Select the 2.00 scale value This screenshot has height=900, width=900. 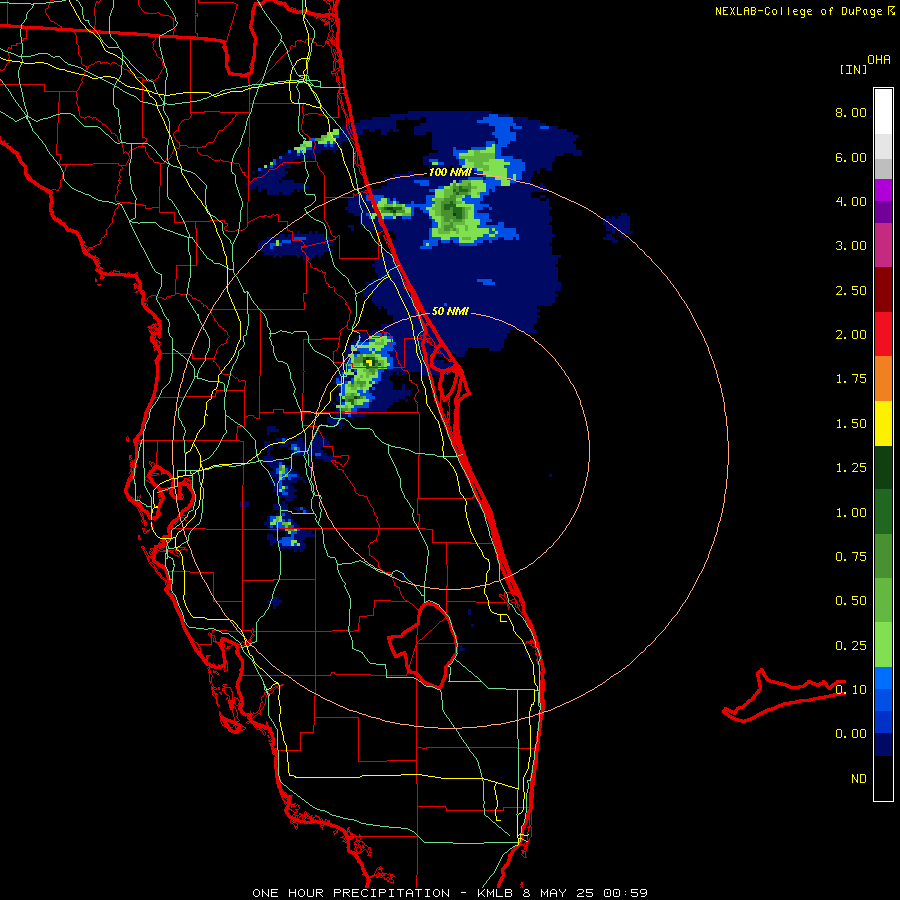point(851,335)
